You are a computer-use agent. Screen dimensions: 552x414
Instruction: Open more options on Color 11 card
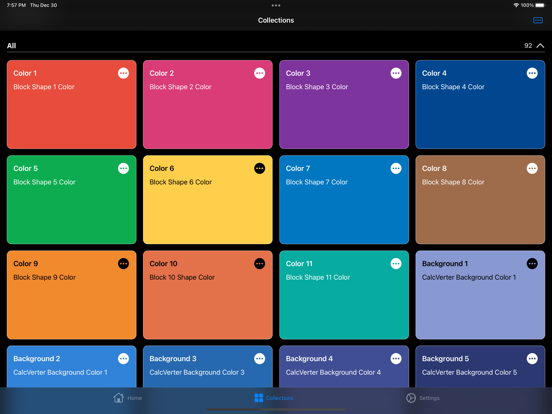396,263
